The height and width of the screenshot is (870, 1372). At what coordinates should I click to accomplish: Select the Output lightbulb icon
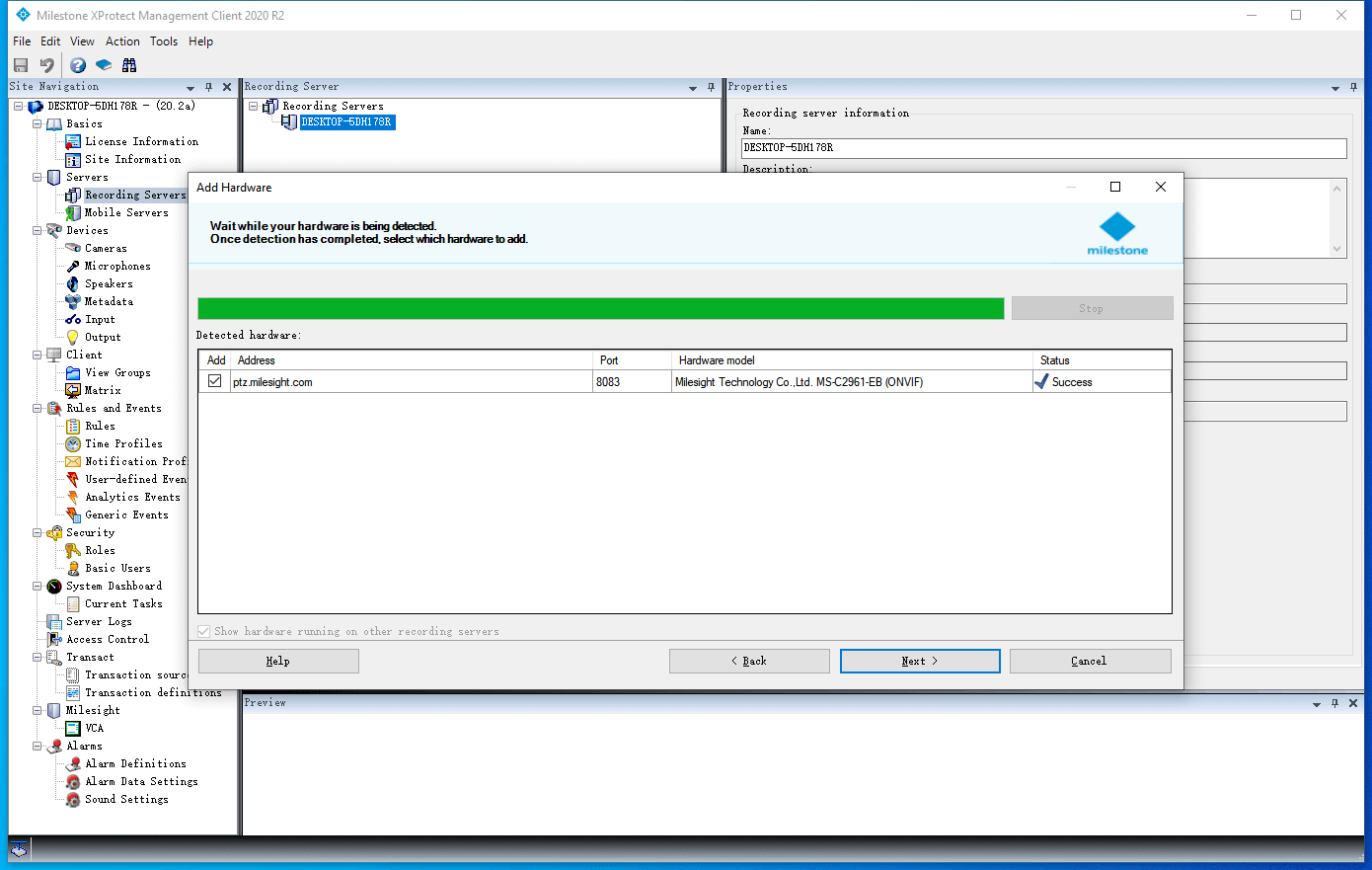(x=73, y=338)
